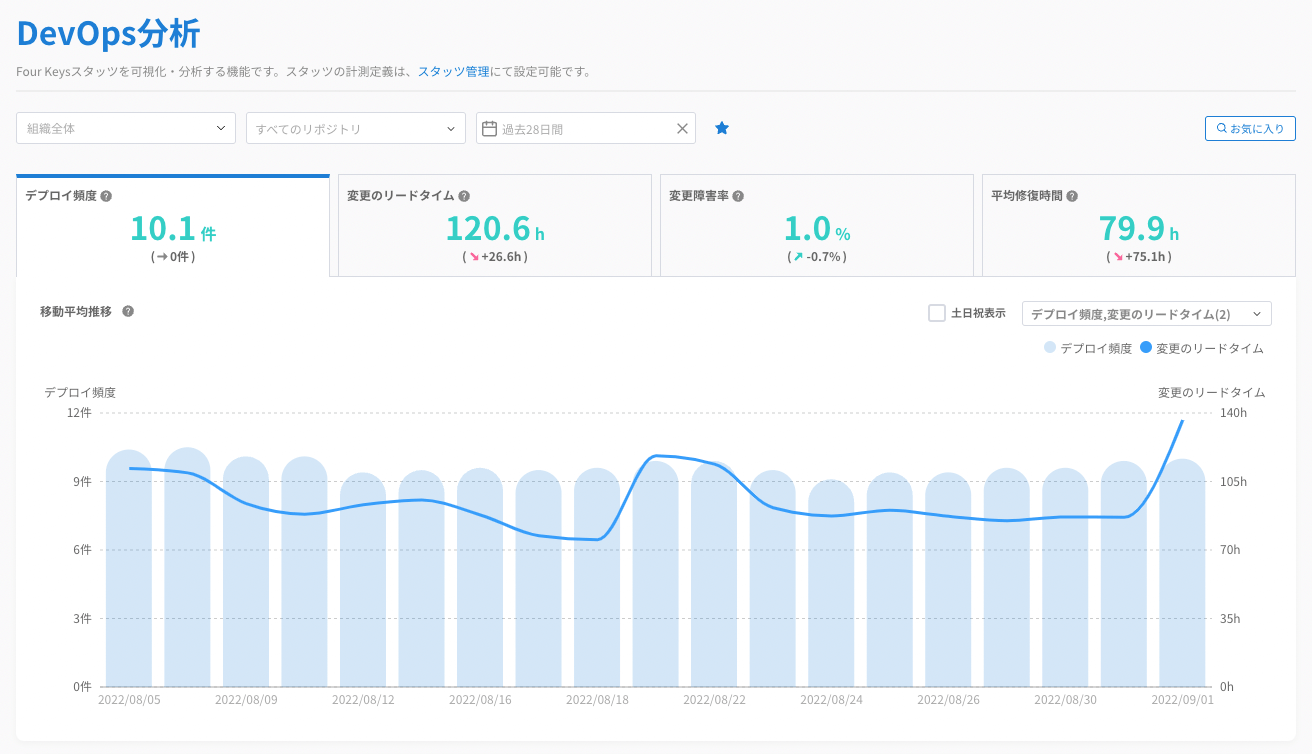Screen dimensions: 1312x754
Task: Toggle デプロイ頻度 legend series
Action: point(1088,348)
